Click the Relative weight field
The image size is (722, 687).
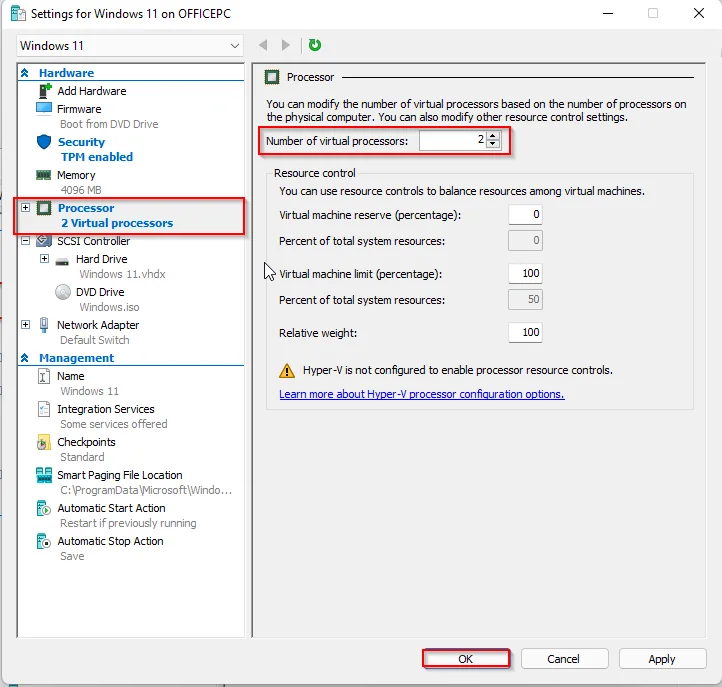point(525,332)
